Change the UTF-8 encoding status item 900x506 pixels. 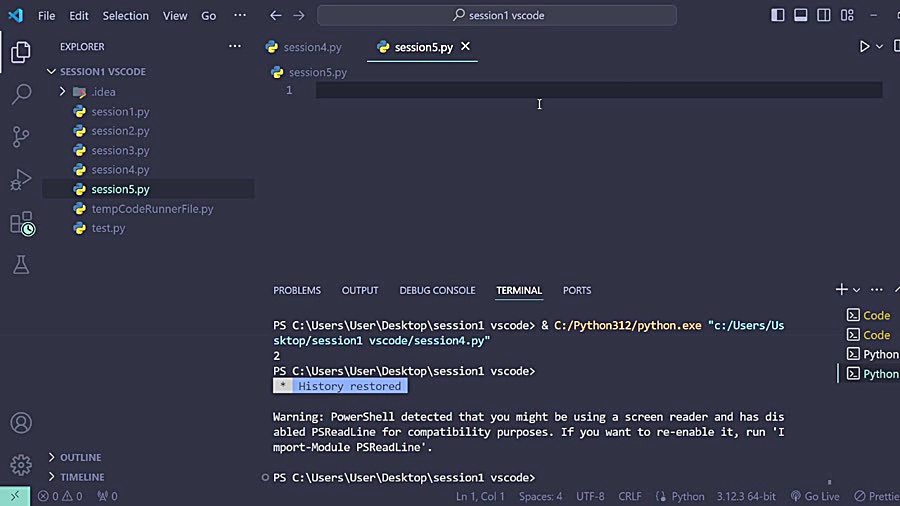tap(590, 496)
